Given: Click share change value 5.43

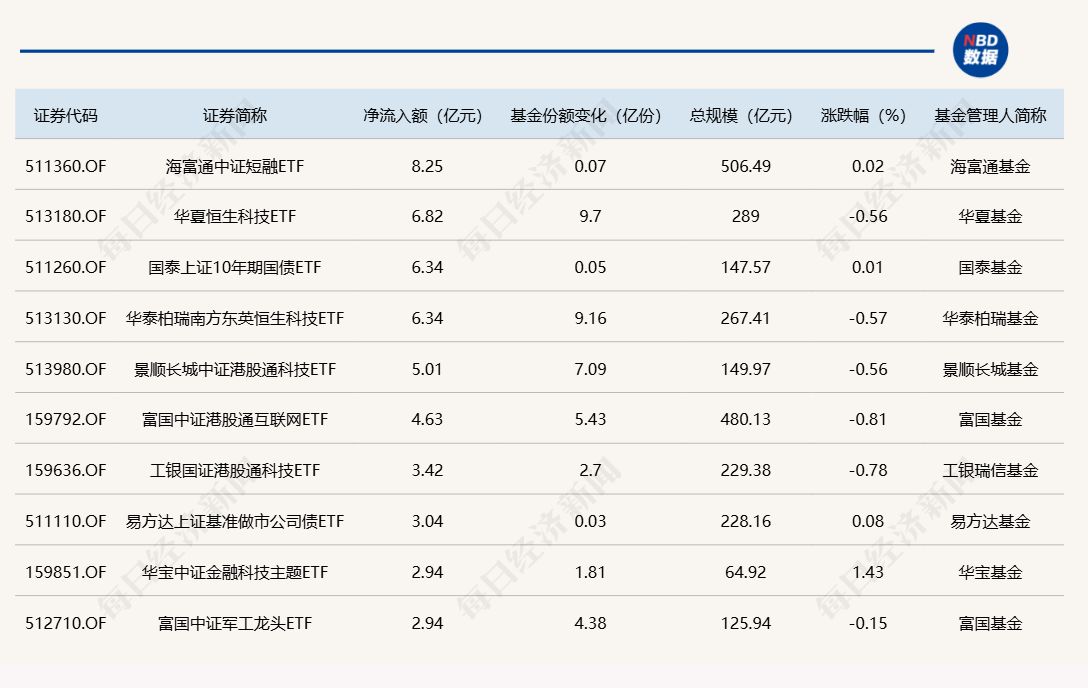Looking at the screenshot, I should (x=590, y=420).
